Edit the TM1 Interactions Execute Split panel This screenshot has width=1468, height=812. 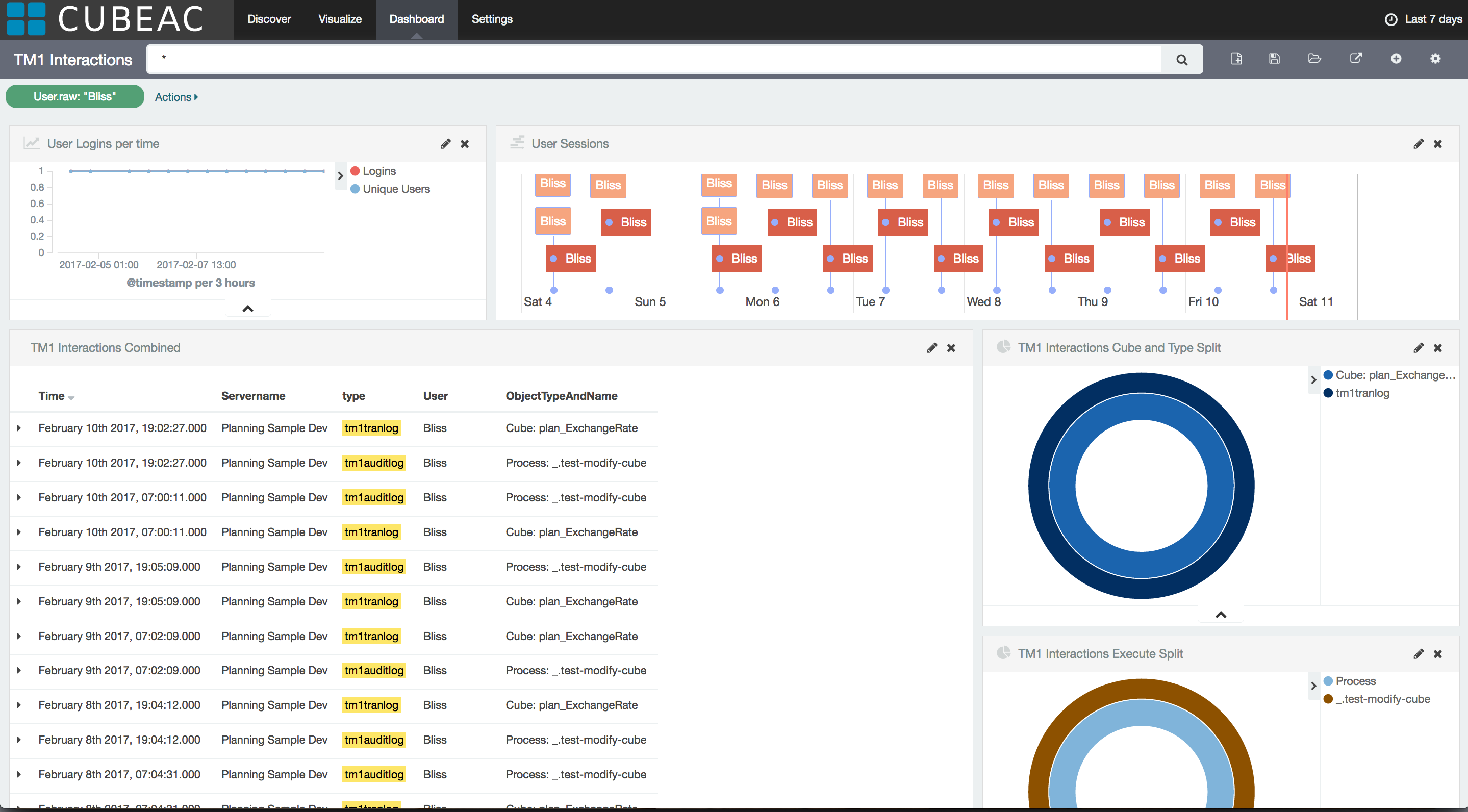[1418, 654]
